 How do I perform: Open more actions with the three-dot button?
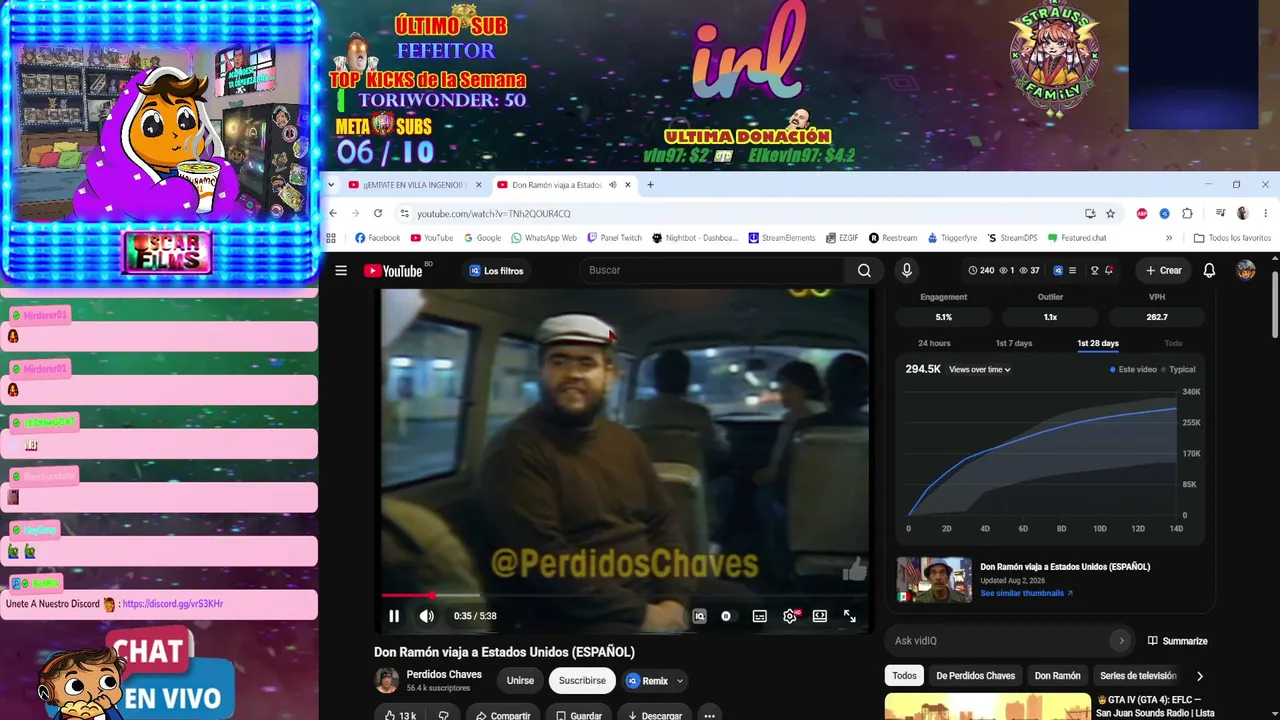tap(709, 714)
